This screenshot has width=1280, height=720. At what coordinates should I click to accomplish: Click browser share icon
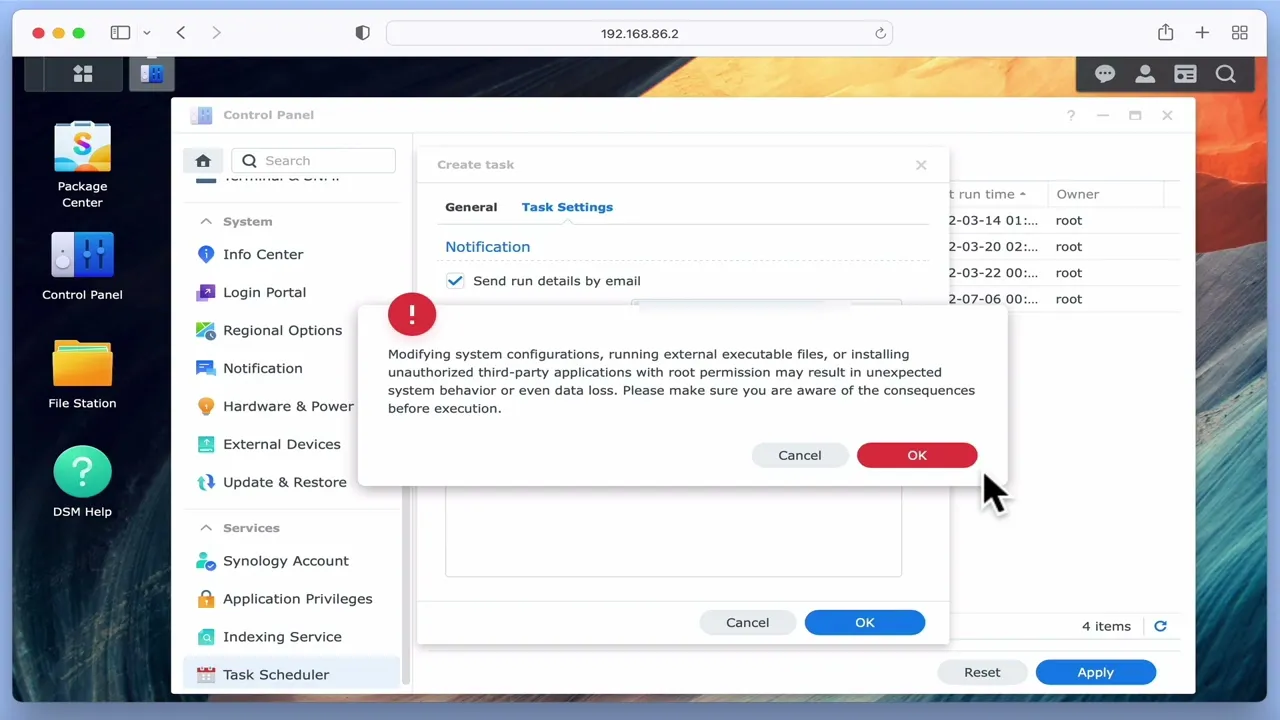[x=1165, y=33]
